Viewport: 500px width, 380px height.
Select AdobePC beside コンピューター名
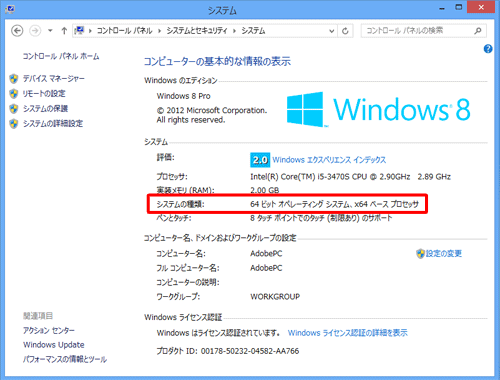[266, 254]
